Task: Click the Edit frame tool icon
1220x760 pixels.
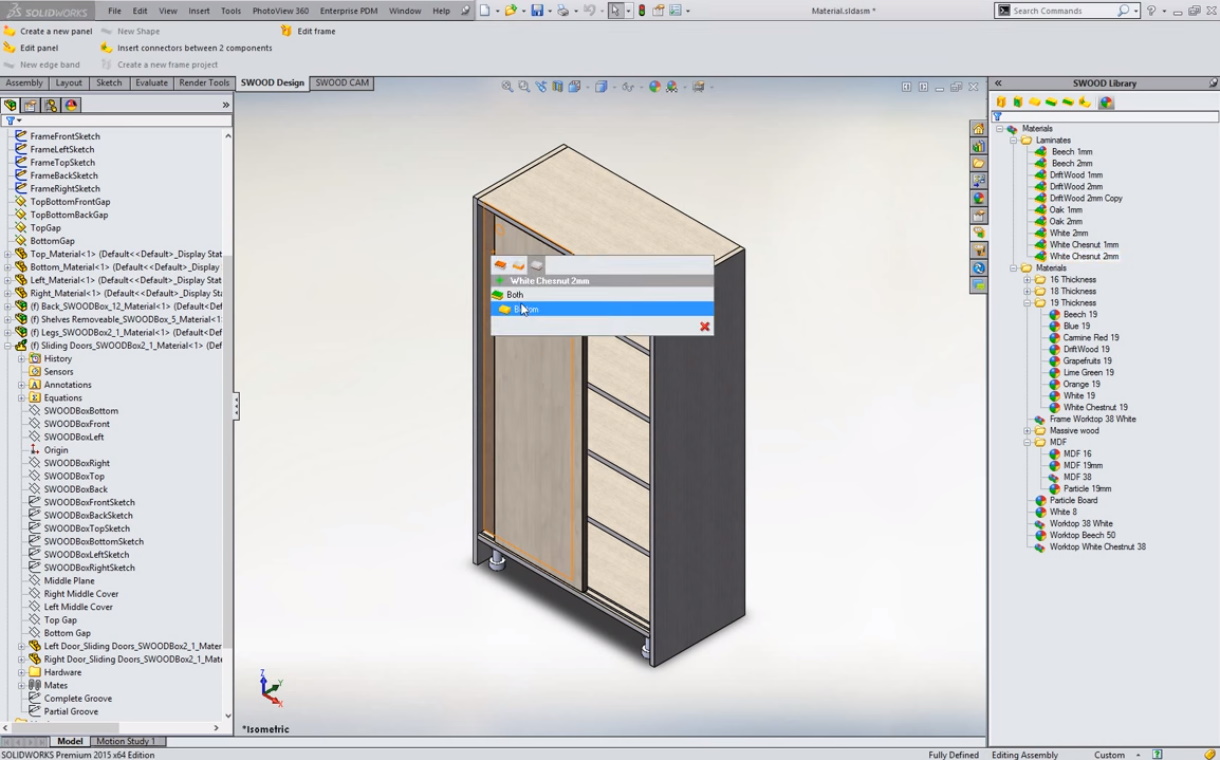Action: [287, 31]
